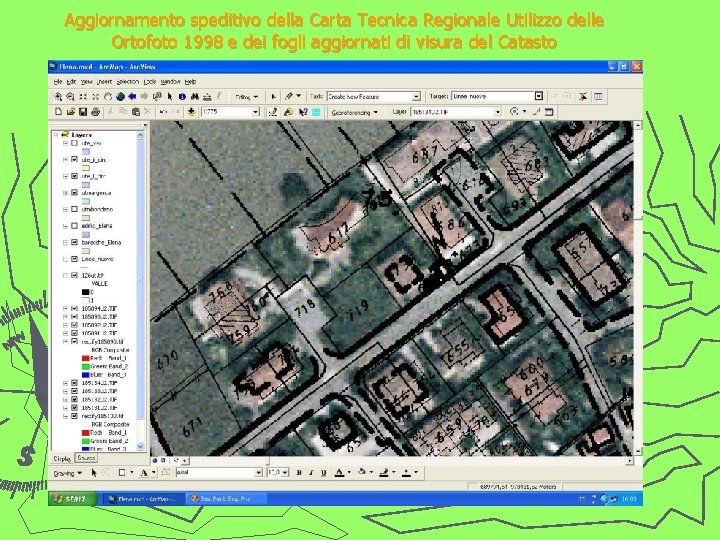
Task: Pick the Select Elements arrow tool
Action: pyautogui.click(x=170, y=96)
